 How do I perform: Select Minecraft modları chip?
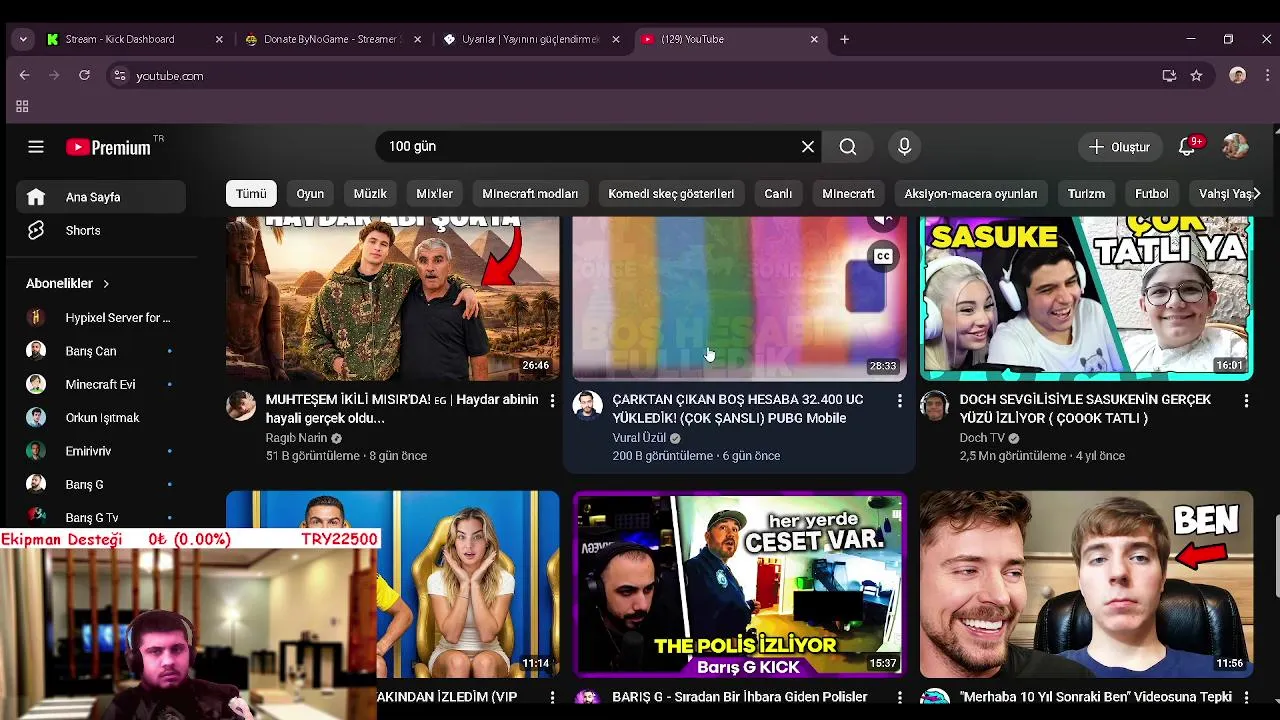coord(530,193)
